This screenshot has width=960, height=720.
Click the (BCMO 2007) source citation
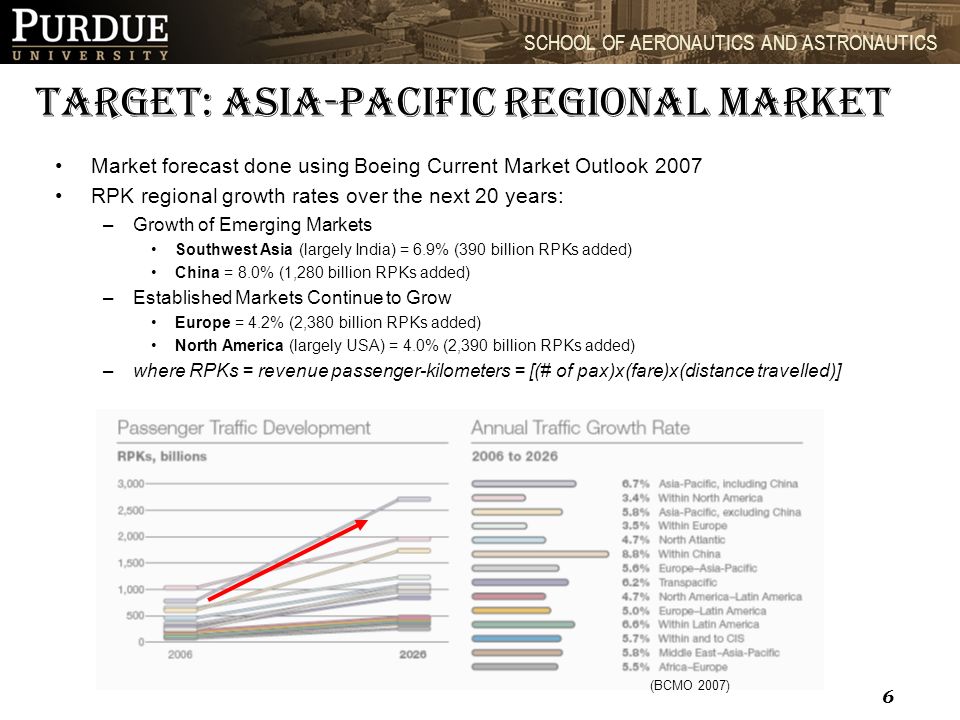690,685
